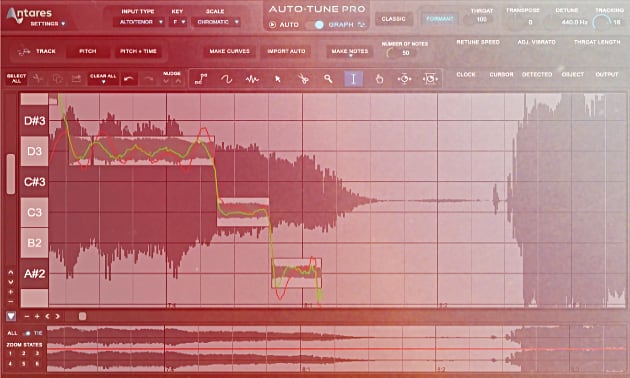Click Graph mode label
This screenshot has width=630, height=378.
(341, 25)
